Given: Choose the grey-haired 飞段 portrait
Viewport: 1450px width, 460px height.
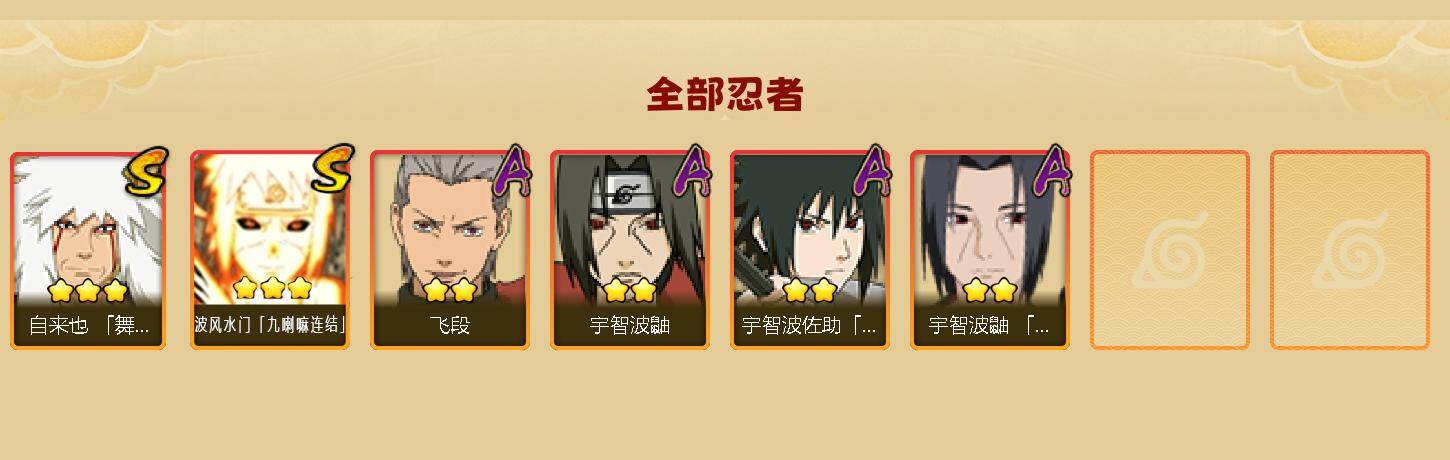Looking at the screenshot, I should click(448, 228).
